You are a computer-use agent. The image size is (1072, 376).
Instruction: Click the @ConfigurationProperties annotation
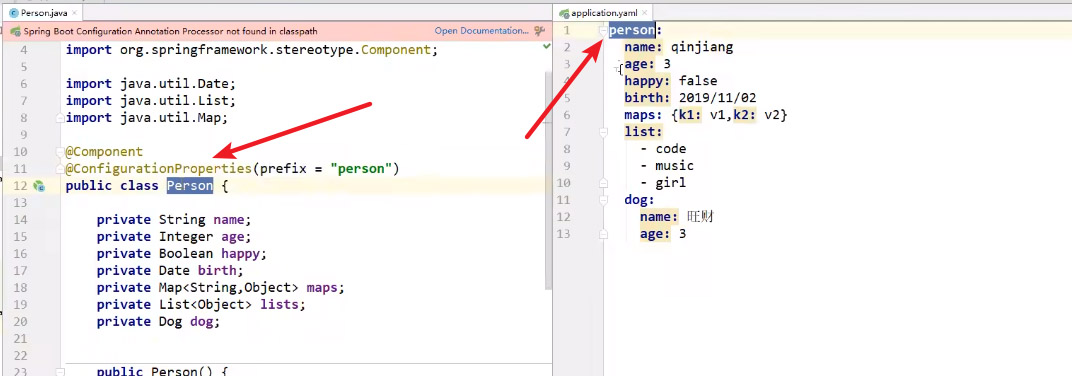[158, 169]
